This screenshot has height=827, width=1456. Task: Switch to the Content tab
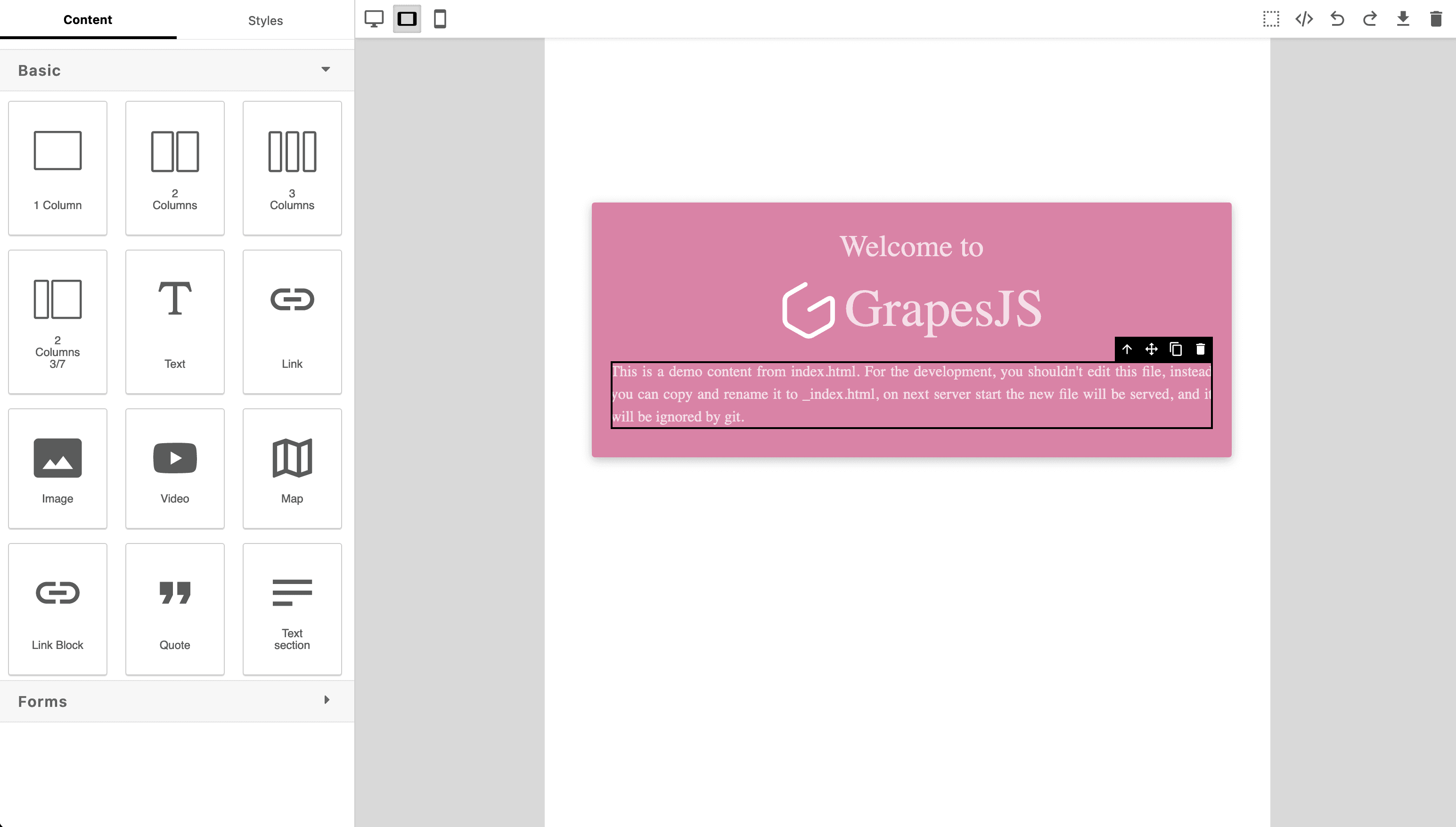click(88, 20)
